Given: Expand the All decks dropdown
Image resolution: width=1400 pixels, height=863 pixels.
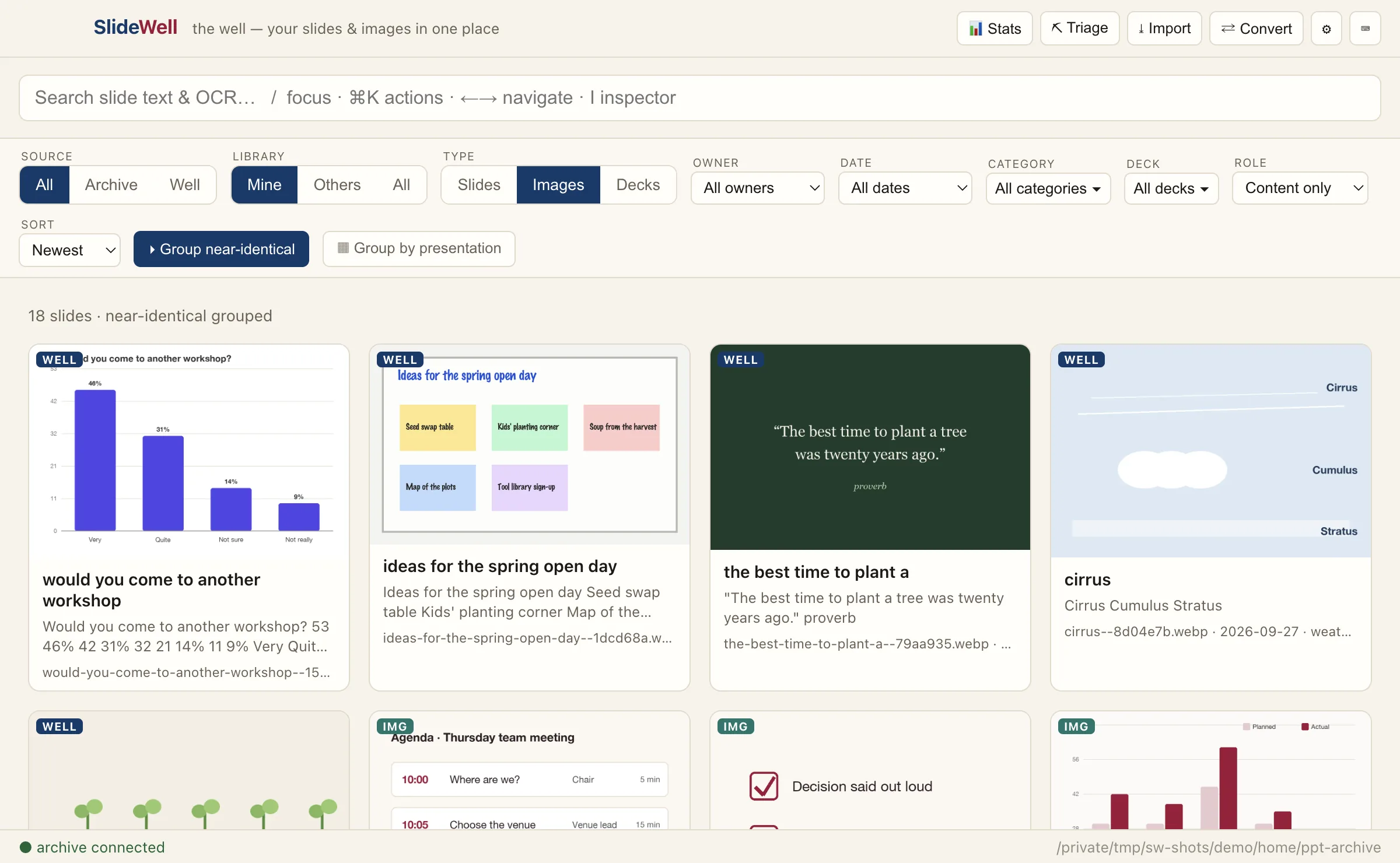Looking at the screenshot, I should [1171, 188].
